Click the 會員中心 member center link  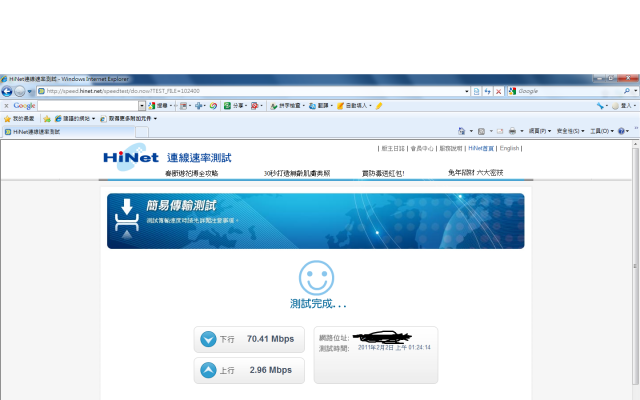pyautogui.click(x=422, y=149)
